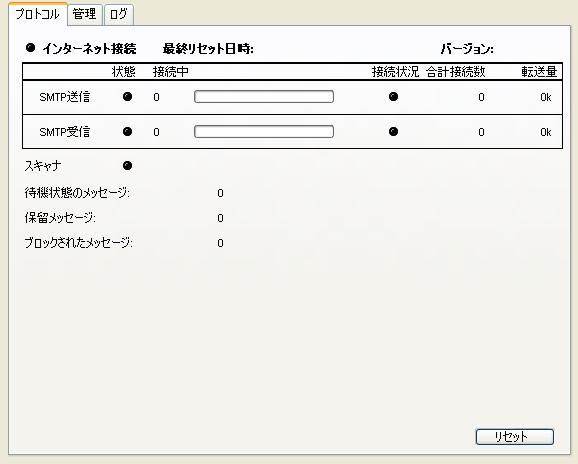Click the 保留メッセージ count value

pos(220,218)
